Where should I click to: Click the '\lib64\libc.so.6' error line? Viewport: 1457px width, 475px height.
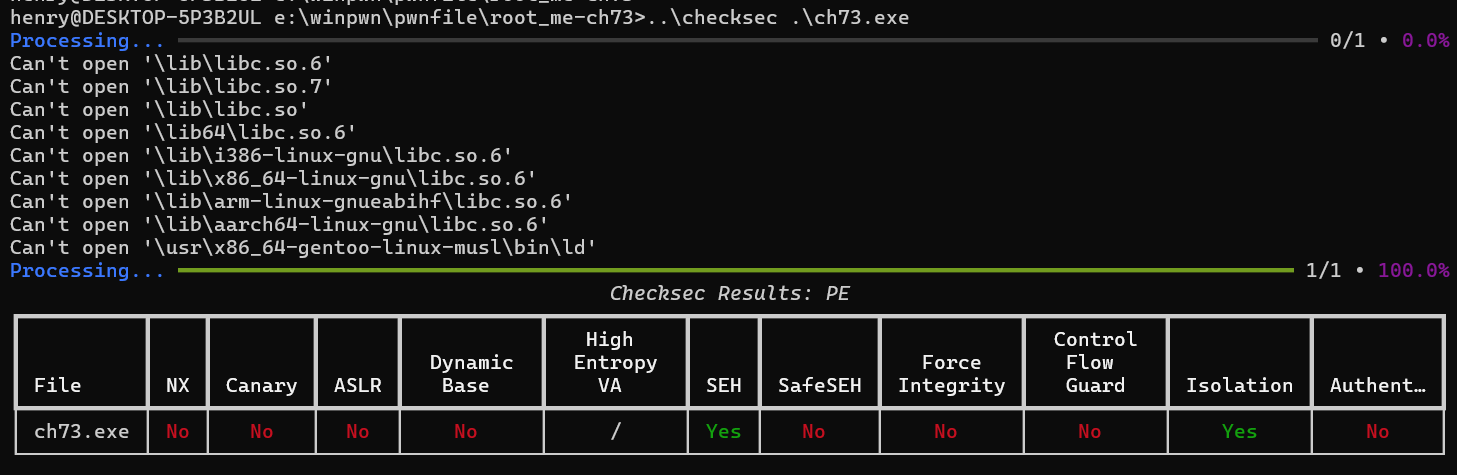point(183,132)
